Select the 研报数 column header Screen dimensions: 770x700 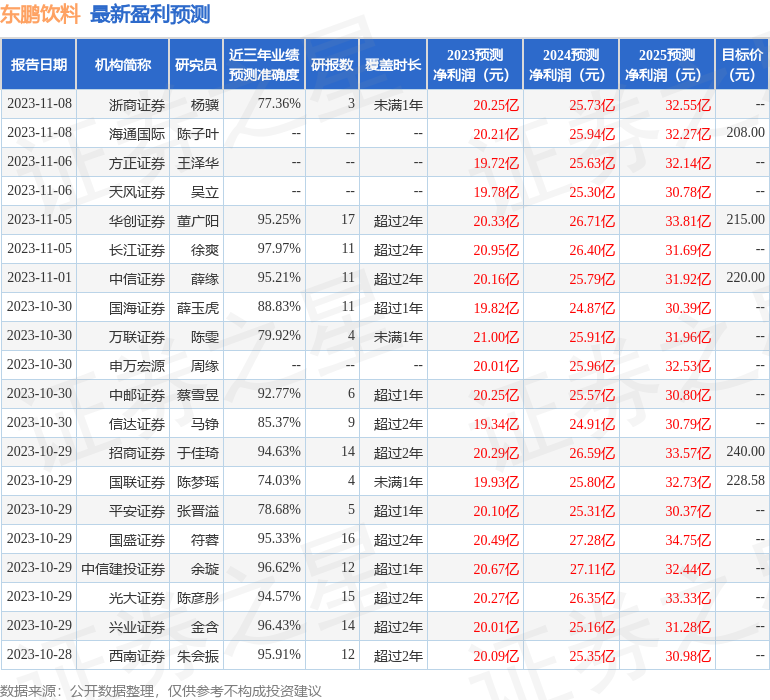pyautogui.click(x=332, y=64)
